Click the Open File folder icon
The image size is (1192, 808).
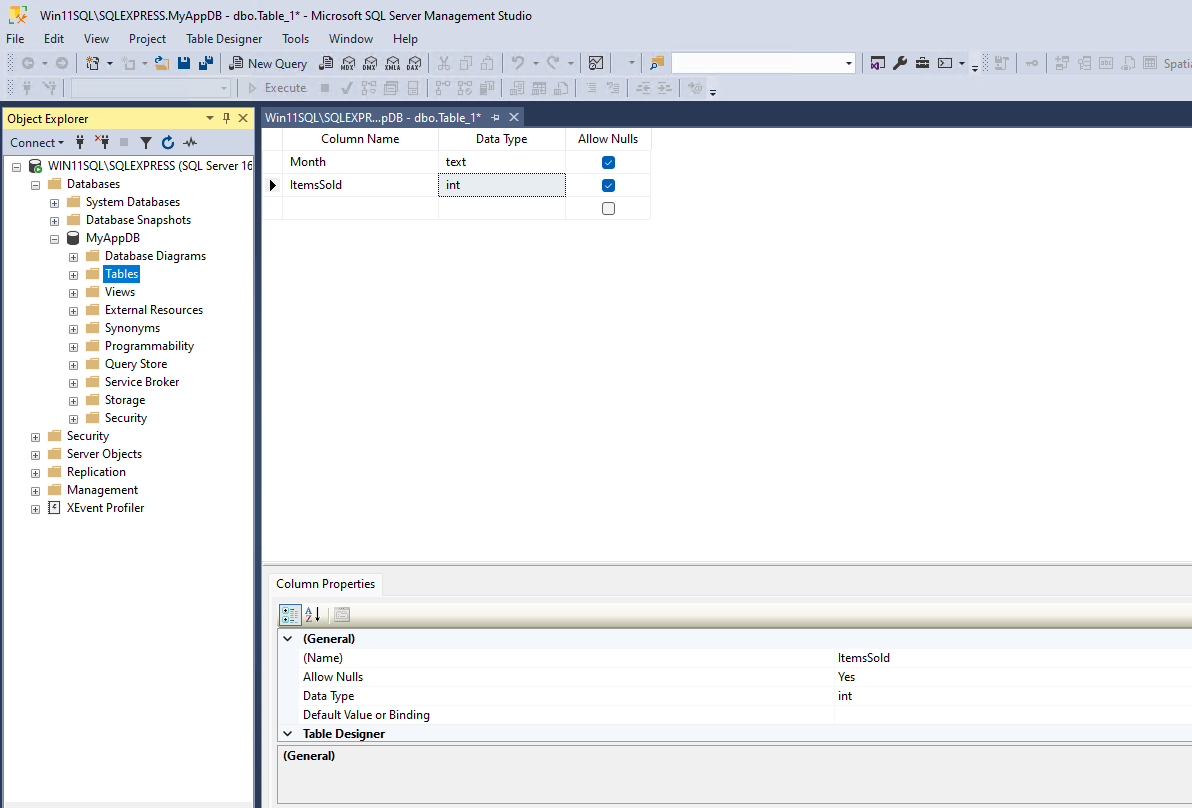[x=162, y=63]
